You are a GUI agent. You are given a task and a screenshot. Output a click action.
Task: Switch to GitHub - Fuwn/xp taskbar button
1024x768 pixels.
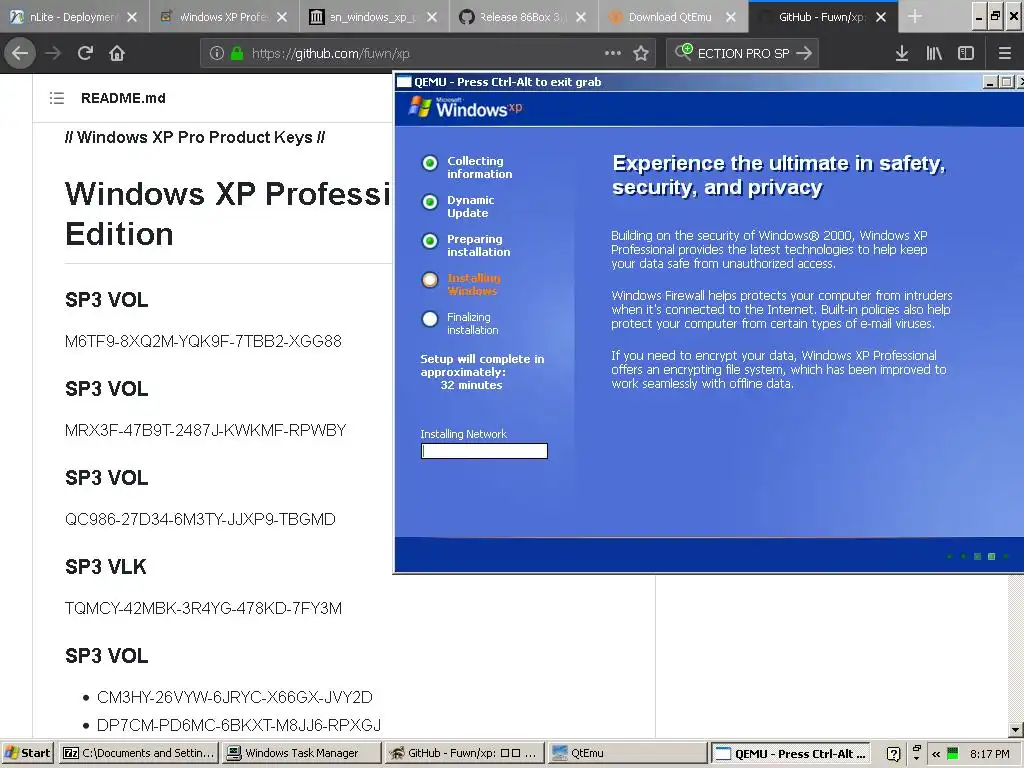(x=463, y=753)
